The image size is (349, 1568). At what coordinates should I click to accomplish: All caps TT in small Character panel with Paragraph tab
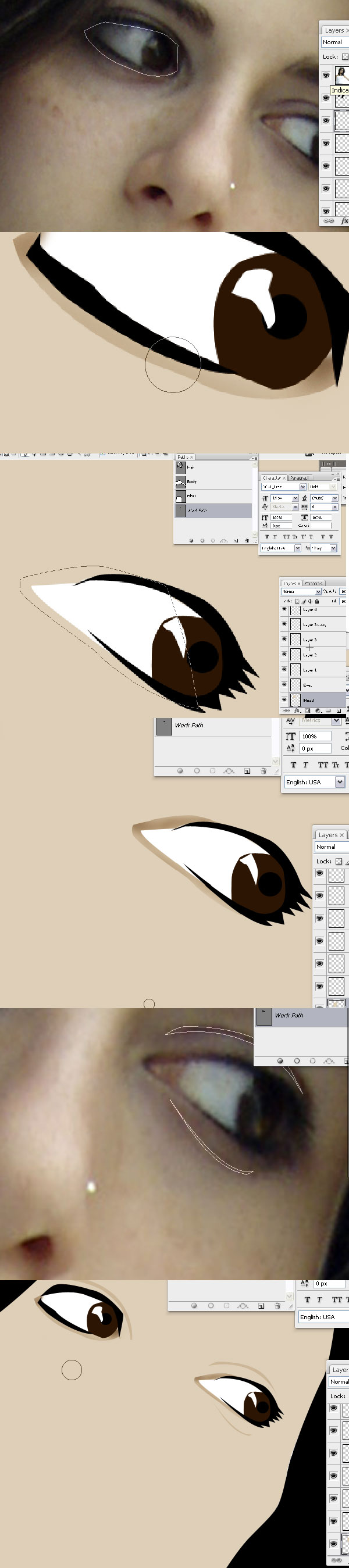point(286,537)
